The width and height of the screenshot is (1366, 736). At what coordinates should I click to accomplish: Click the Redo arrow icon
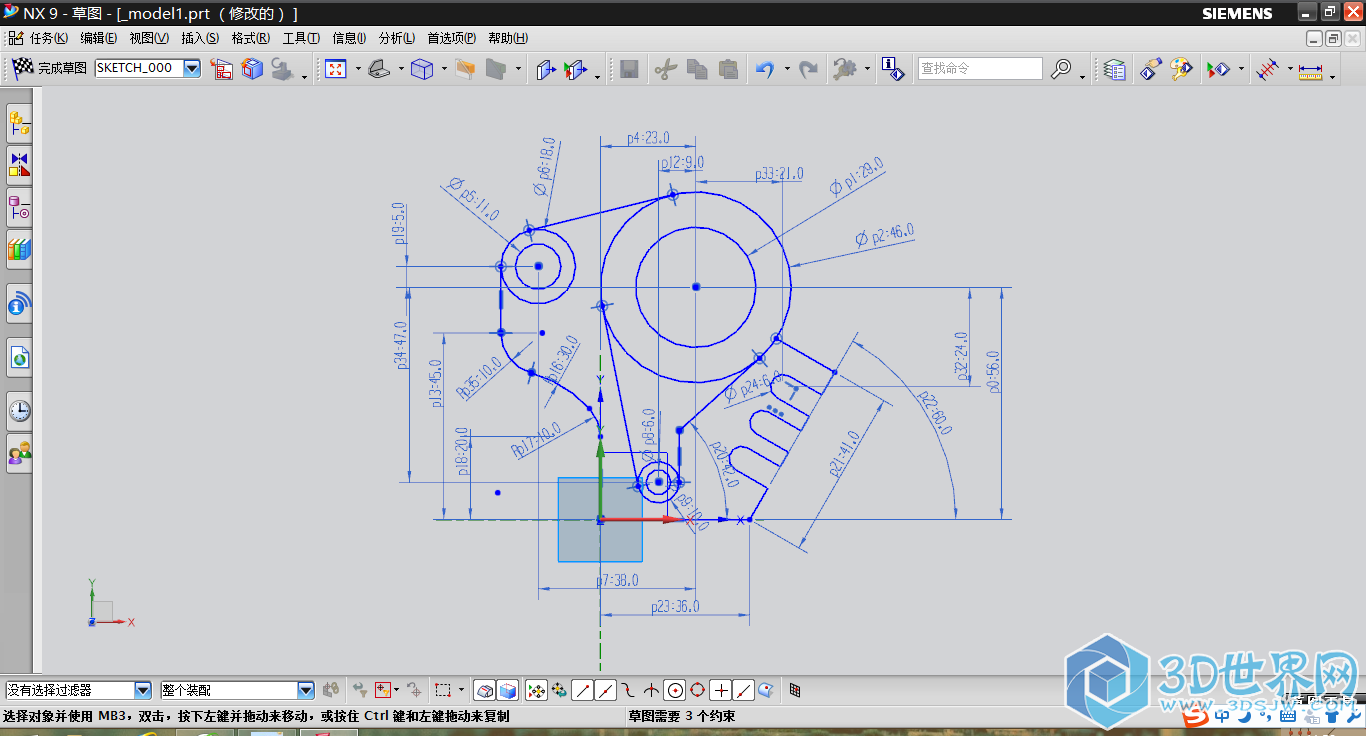coord(809,69)
